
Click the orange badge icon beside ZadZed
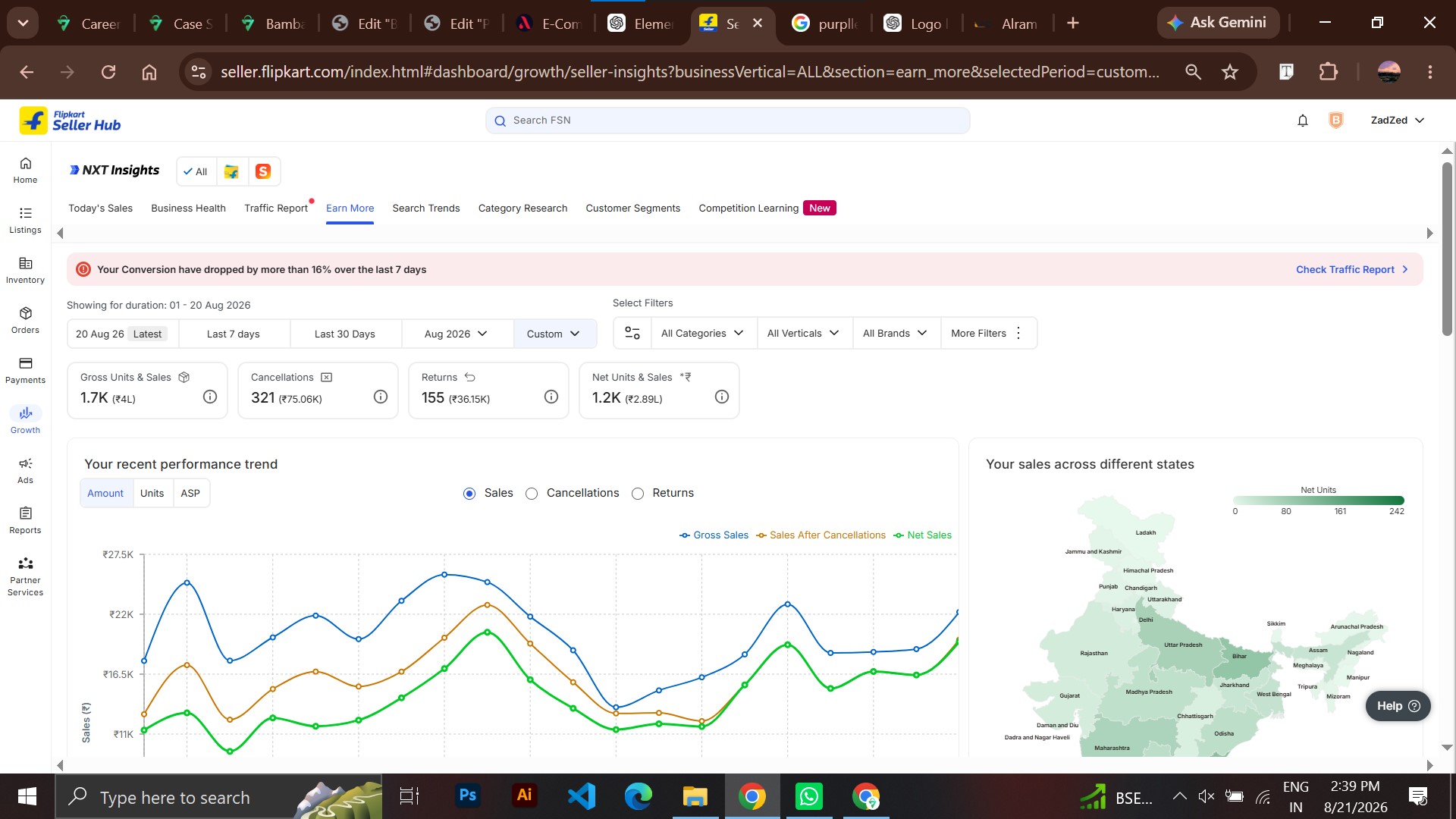tap(1336, 121)
